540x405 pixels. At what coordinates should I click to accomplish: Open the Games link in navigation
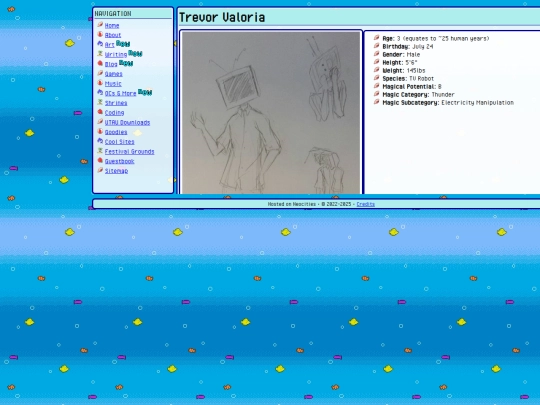click(113, 74)
